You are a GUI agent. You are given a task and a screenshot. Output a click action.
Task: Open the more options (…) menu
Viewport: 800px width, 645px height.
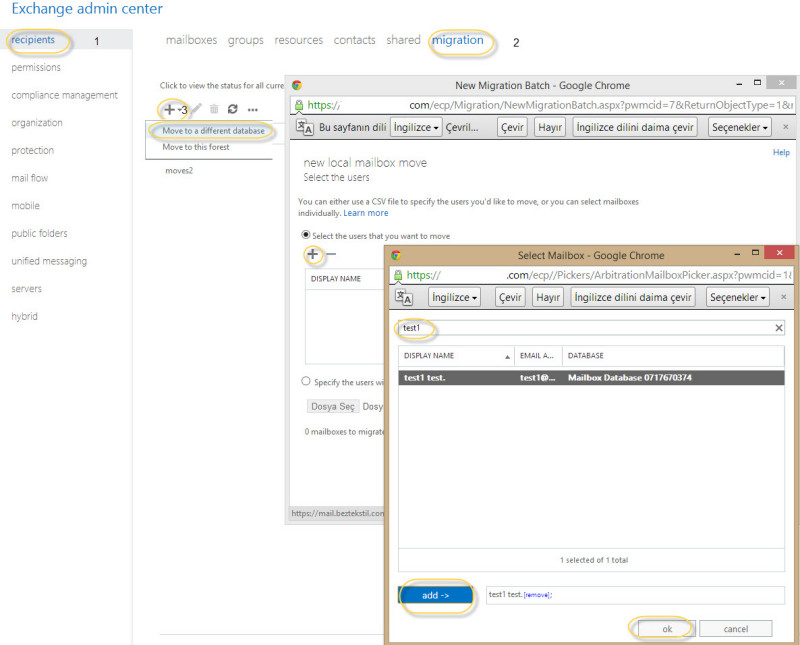tap(253, 109)
